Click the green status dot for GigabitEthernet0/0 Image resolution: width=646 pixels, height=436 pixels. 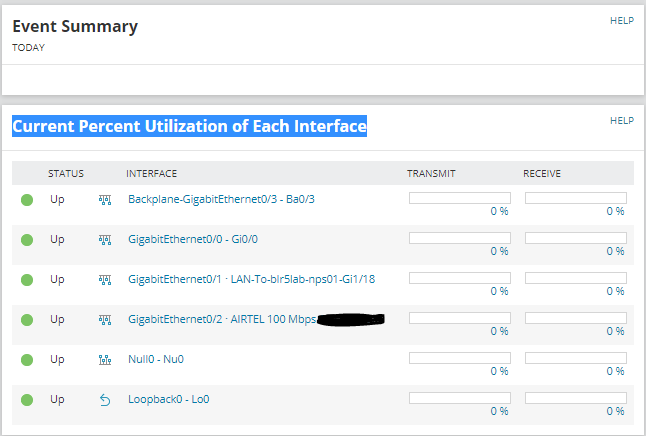(27, 240)
